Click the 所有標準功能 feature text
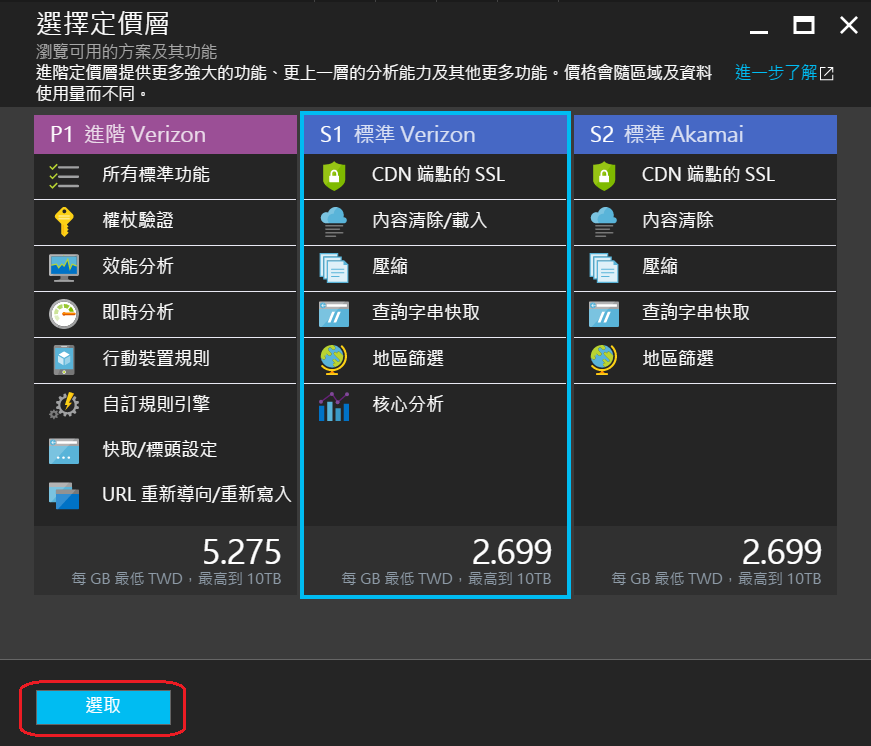Screen dimensions: 871x746 (156, 174)
